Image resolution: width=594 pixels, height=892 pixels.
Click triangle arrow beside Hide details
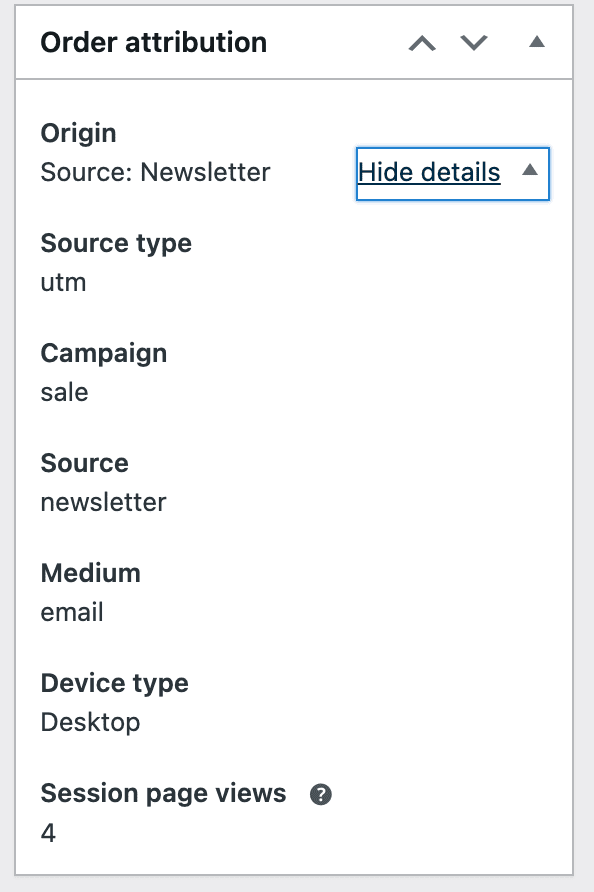(530, 170)
